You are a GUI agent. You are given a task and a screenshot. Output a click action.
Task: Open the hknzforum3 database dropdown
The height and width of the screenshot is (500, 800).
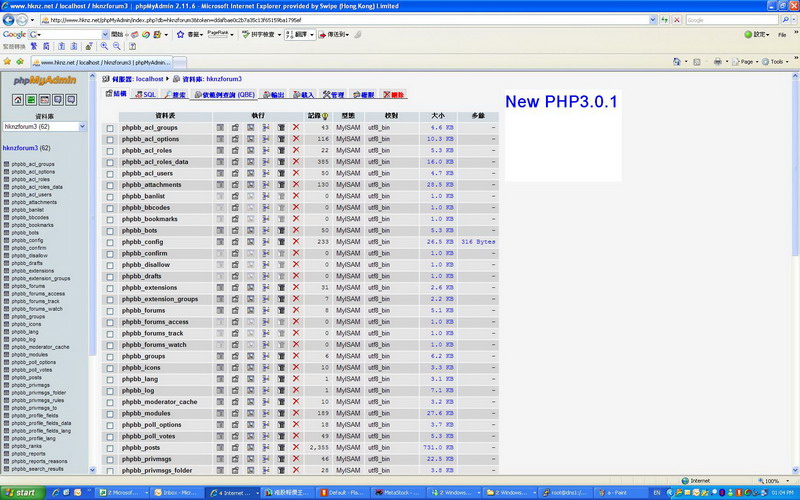point(44,127)
